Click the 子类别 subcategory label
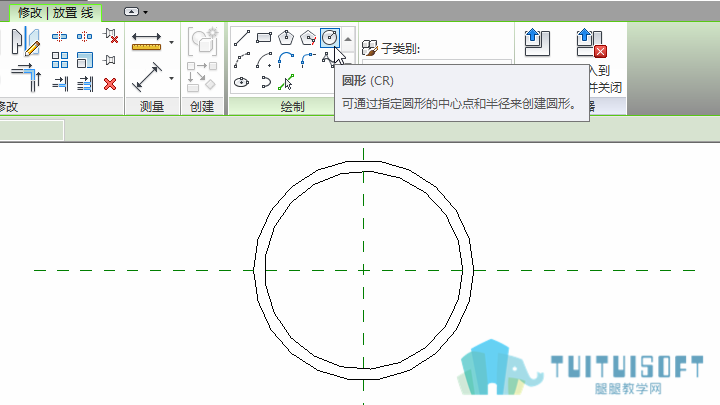Image resolution: width=720 pixels, height=405 pixels. pos(400,48)
